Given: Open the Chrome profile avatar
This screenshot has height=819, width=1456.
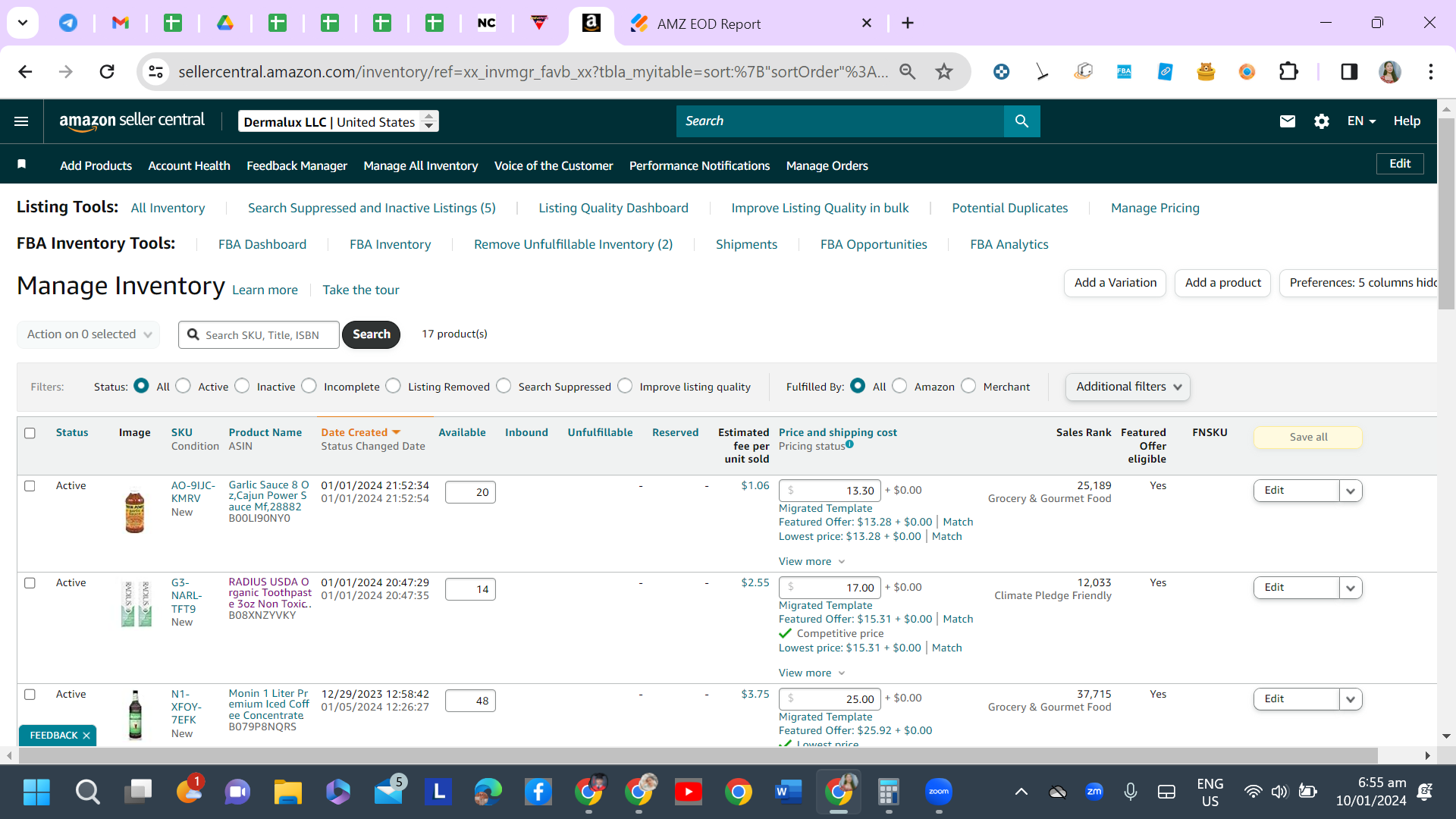Looking at the screenshot, I should click(1389, 71).
